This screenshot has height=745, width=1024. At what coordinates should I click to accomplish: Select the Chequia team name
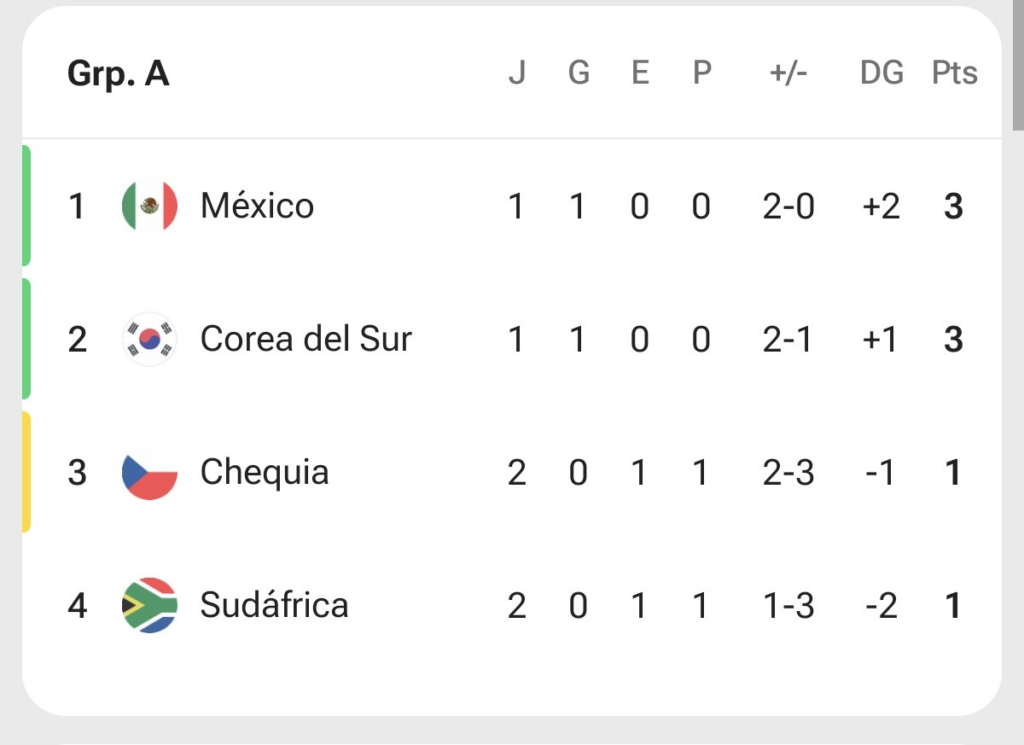click(x=264, y=472)
